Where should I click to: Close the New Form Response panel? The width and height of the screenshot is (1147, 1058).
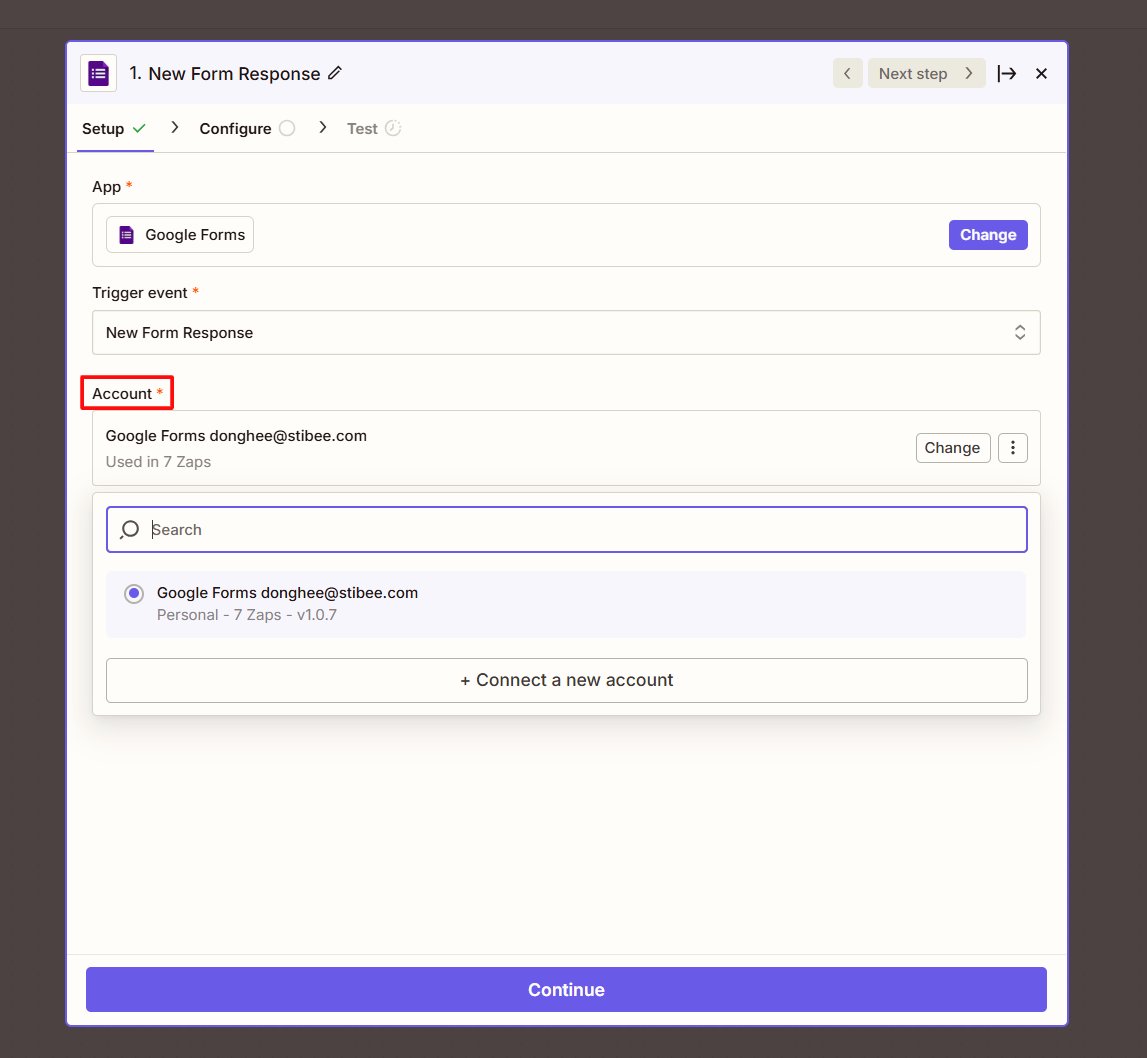[1042, 73]
